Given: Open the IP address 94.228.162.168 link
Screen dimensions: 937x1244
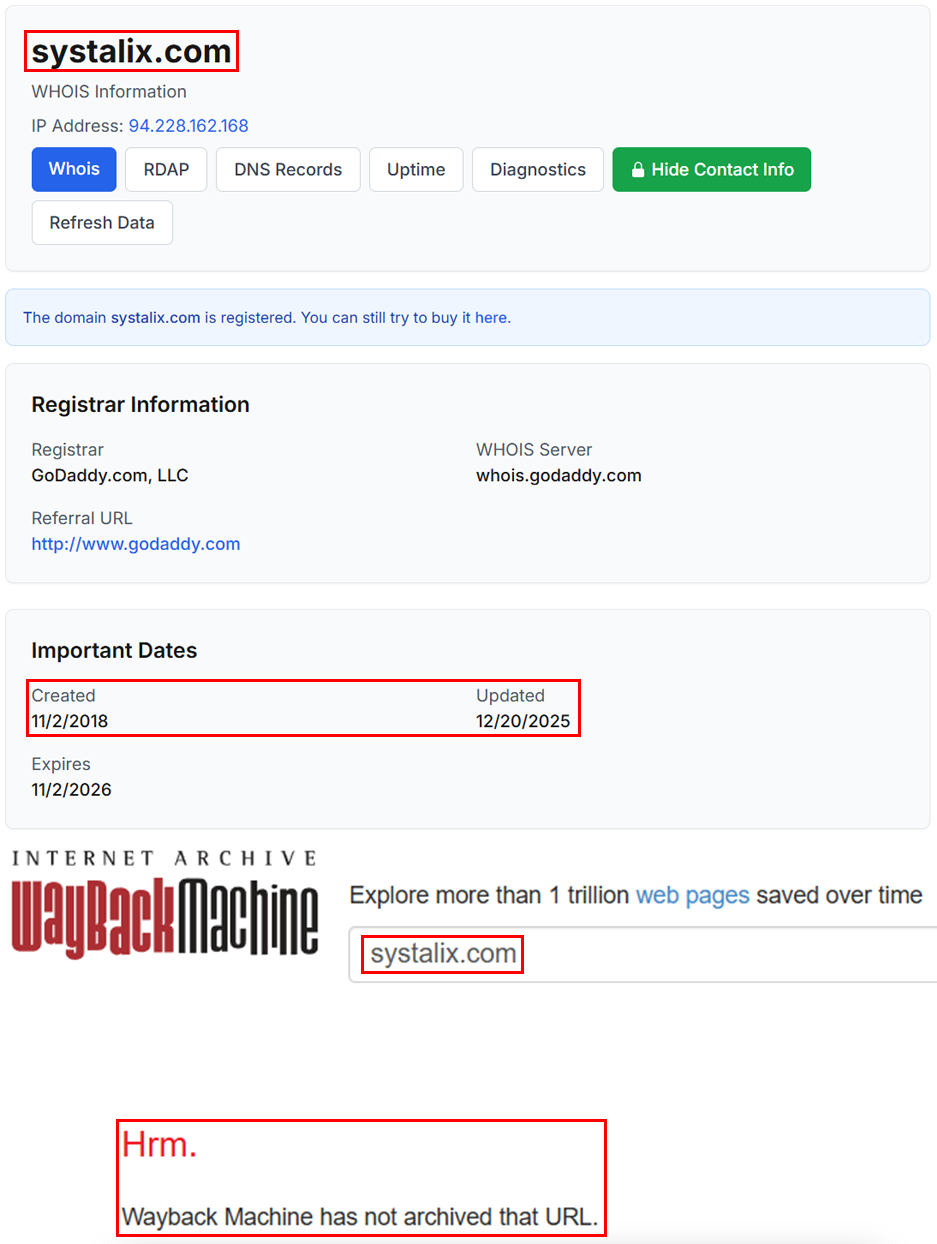Looking at the screenshot, I should point(188,126).
